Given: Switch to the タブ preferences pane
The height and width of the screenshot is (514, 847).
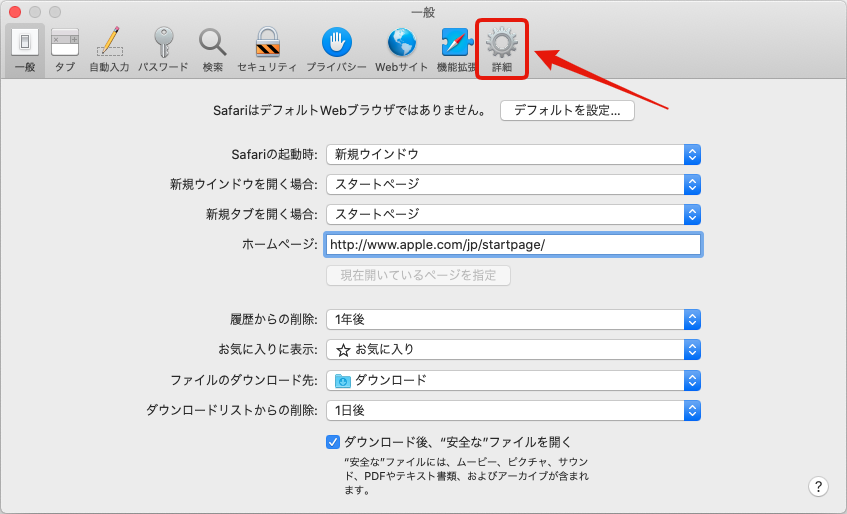Looking at the screenshot, I should [65, 50].
